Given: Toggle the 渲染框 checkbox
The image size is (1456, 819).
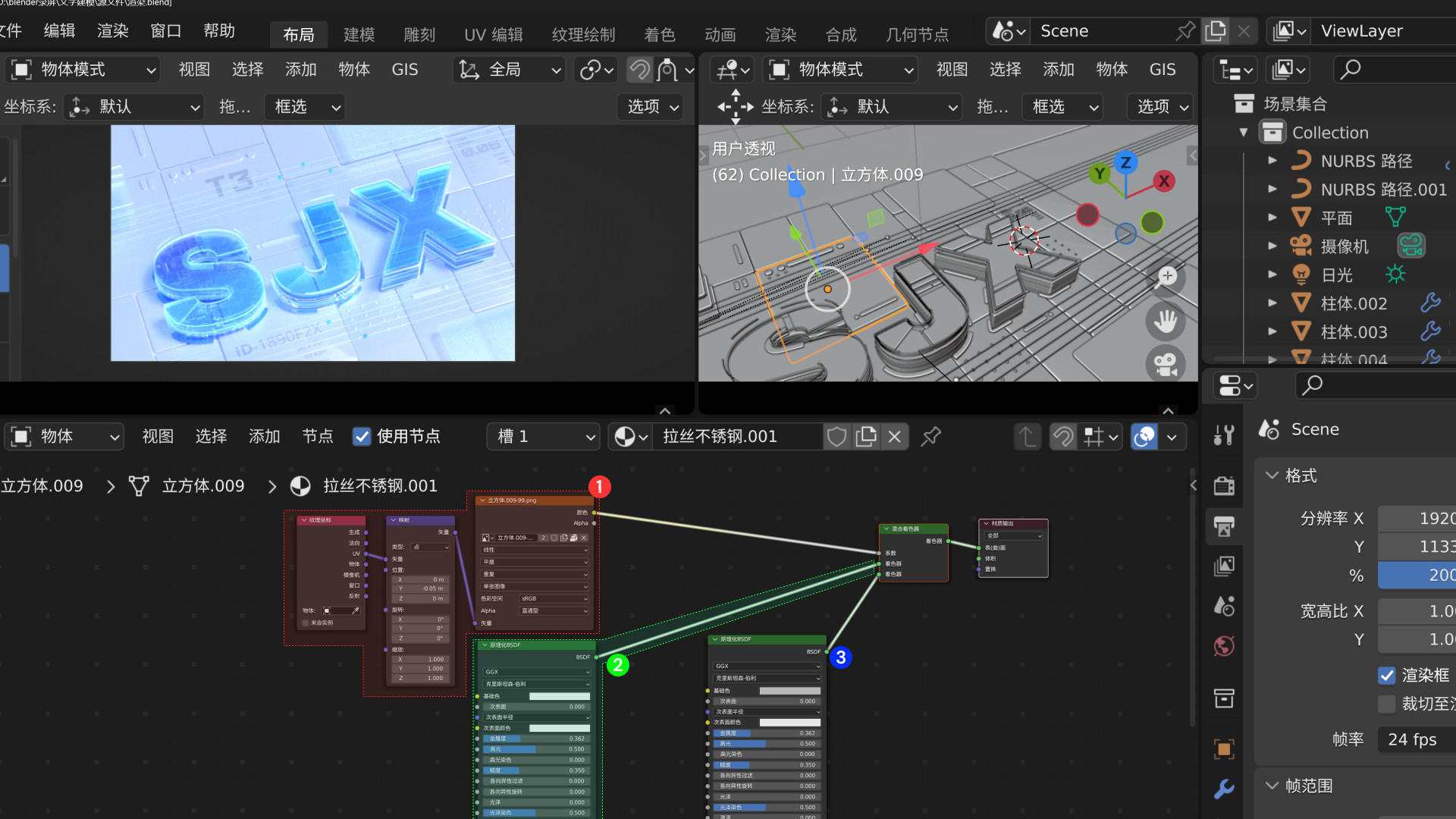Looking at the screenshot, I should click(x=1388, y=676).
